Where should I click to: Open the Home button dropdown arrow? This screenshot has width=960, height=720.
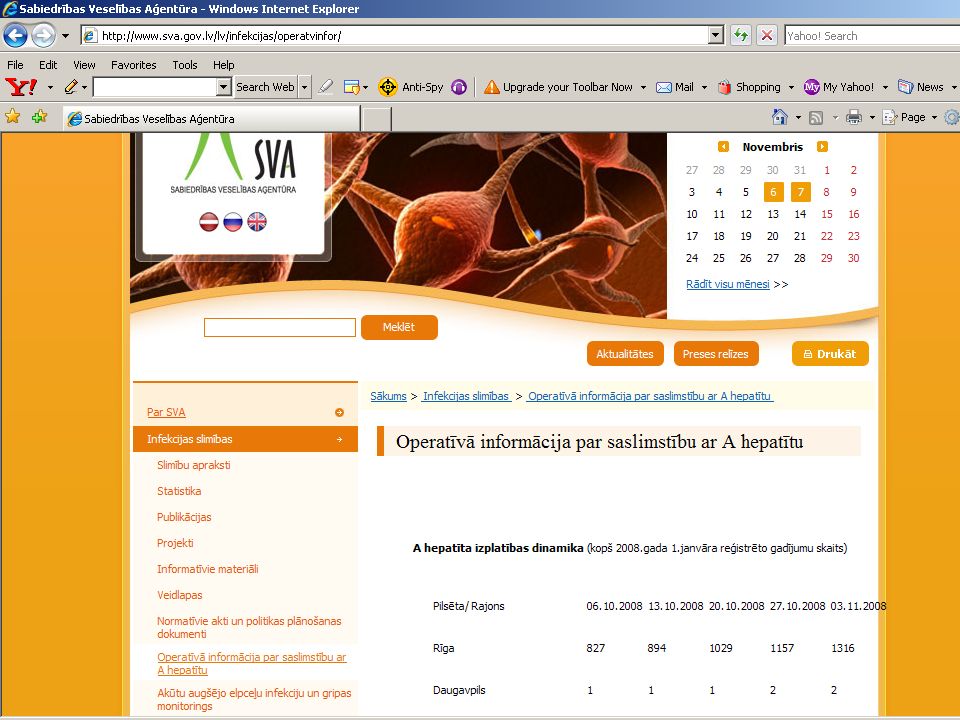pyautogui.click(x=798, y=117)
